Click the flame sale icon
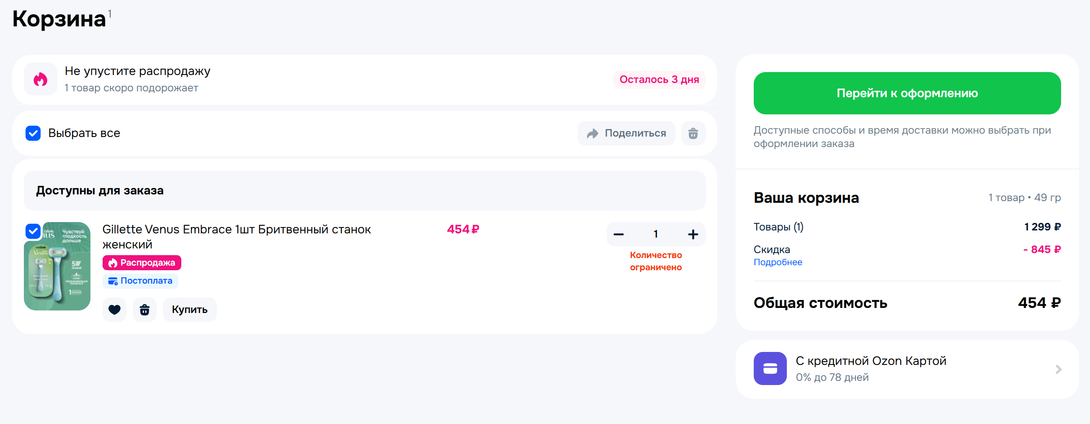This screenshot has height=424, width=1090. (x=40, y=79)
